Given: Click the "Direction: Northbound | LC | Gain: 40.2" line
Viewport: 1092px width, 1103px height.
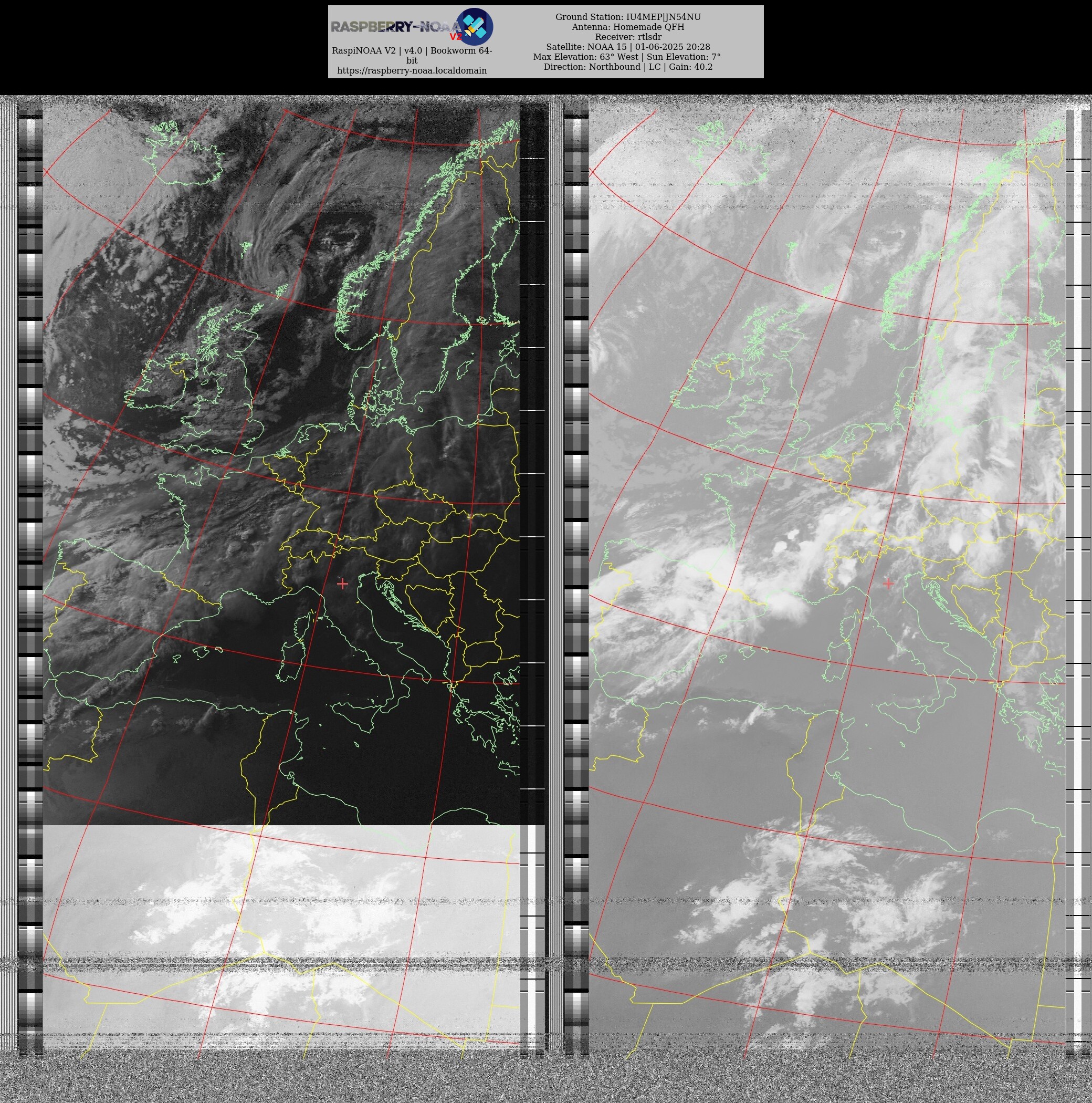Looking at the screenshot, I should point(628,67).
